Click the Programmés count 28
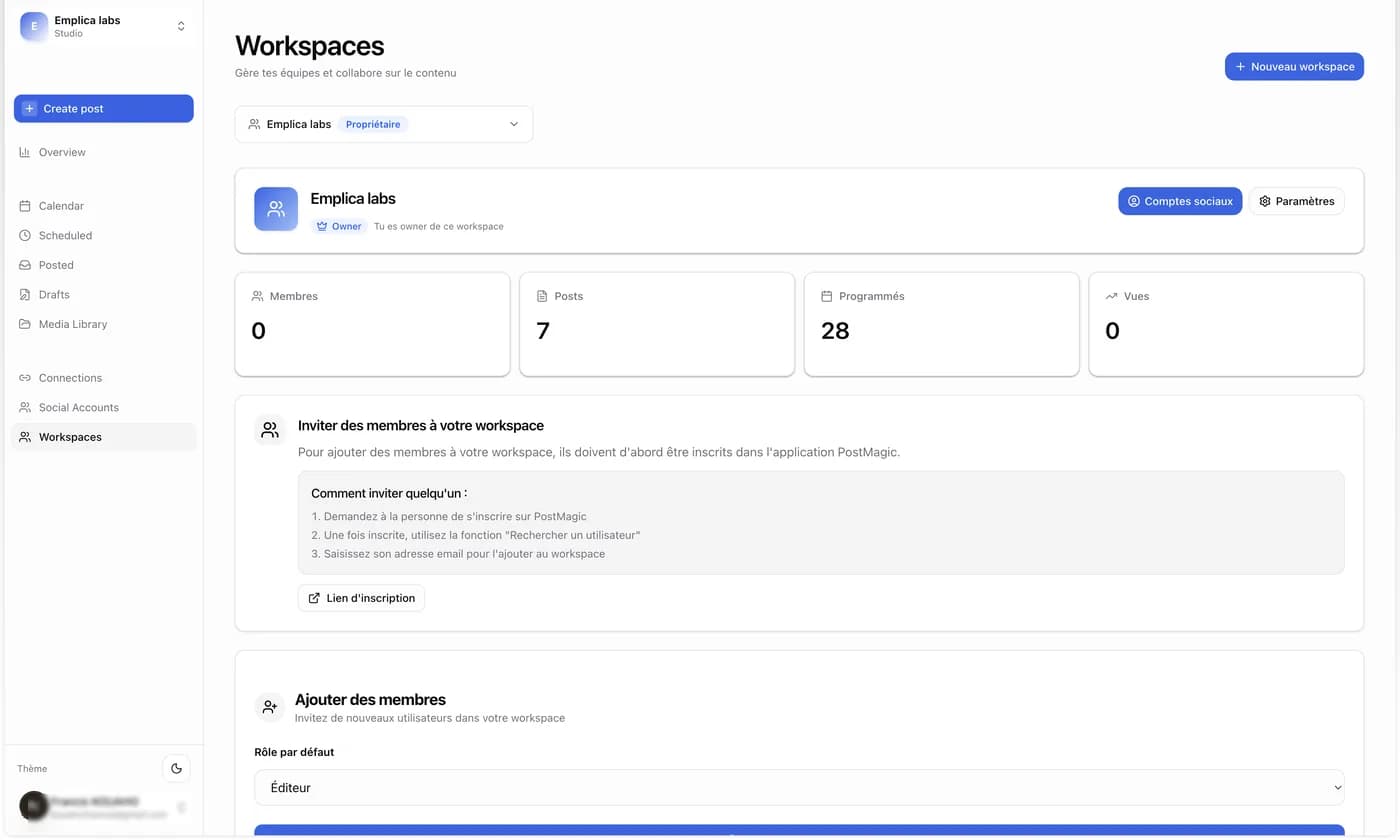1400x840 pixels. (x=835, y=331)
